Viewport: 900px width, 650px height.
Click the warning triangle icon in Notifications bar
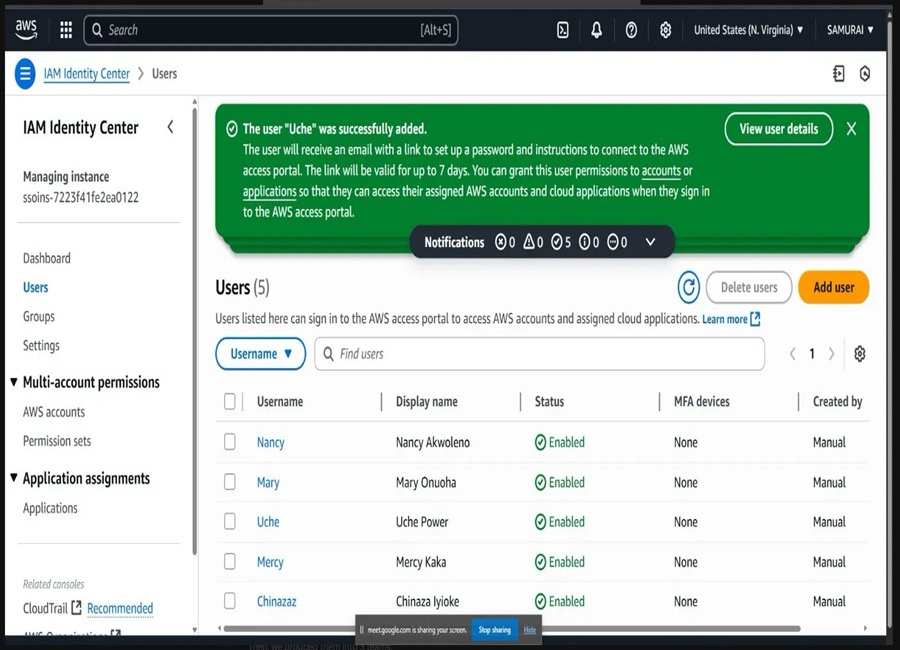(529, 242)
